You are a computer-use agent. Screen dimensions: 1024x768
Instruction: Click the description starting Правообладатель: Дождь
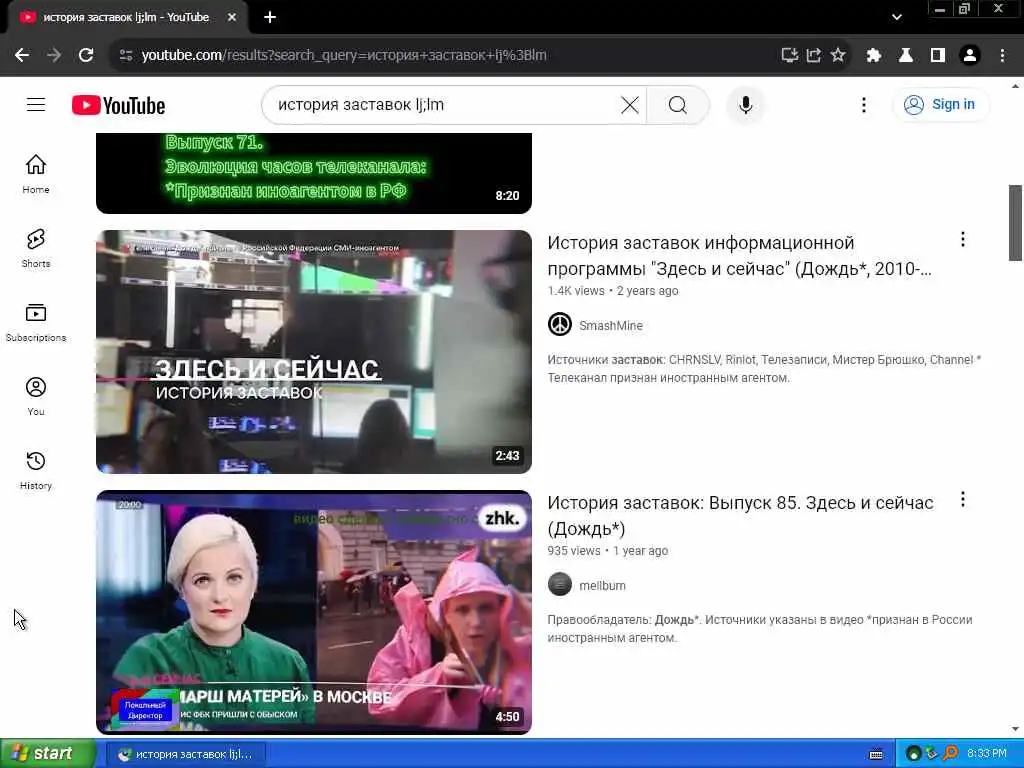[x=760, y=628]
